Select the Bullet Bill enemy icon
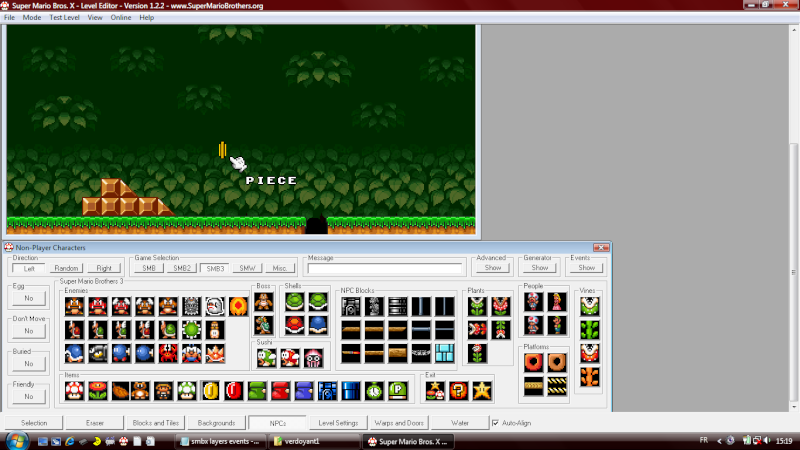800x450 pixels. pyautogui.click(x=97, y=353)
